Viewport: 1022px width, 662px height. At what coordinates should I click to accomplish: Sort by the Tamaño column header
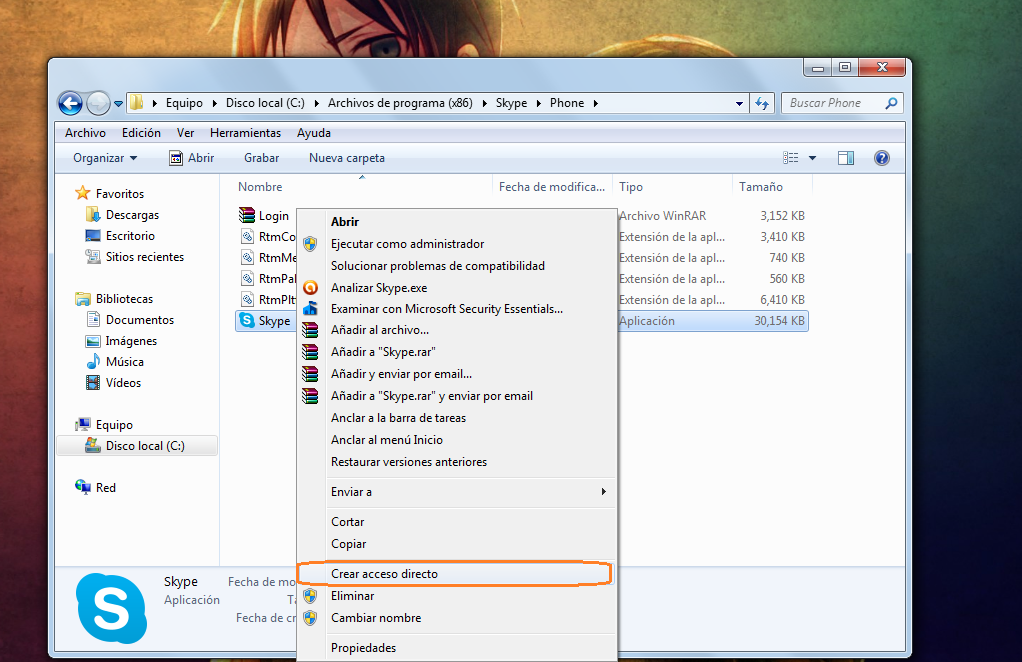point(761,187)
